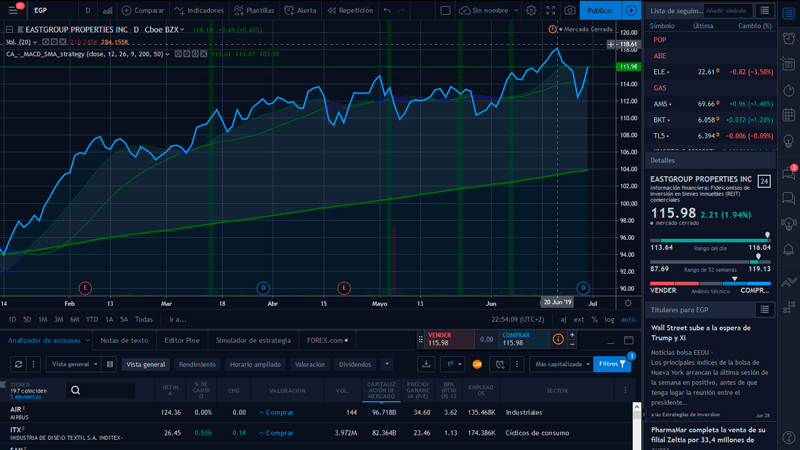The width and height of the screenshot is (800, 450).
Task: Set range to YTD
Action: tap(92, 319)
